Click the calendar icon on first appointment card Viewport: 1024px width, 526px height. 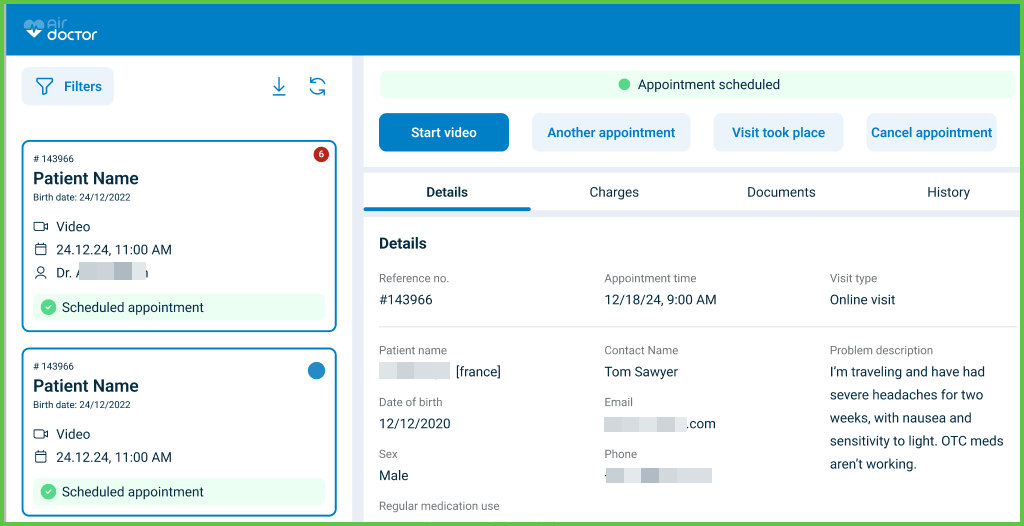coord(41,250)
